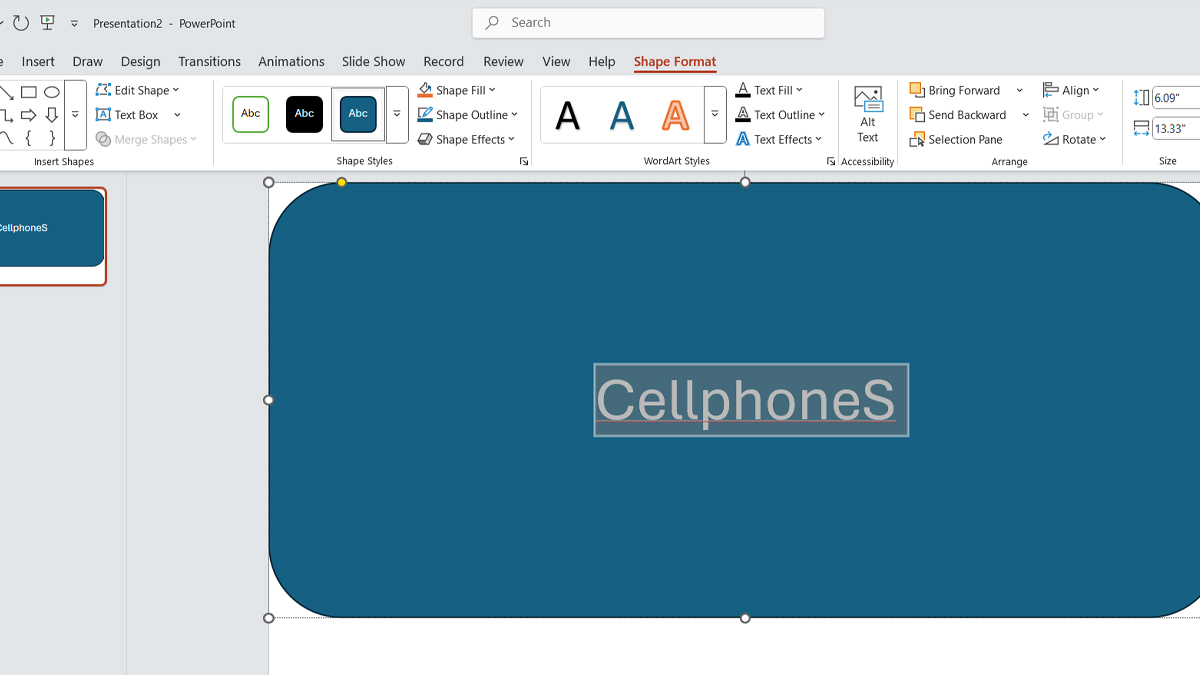The width and height of the screenshot is (1200, 675).
Task: Open Customize Quick Access Toolbar dropdown
Action: click(x=74, y=23)
